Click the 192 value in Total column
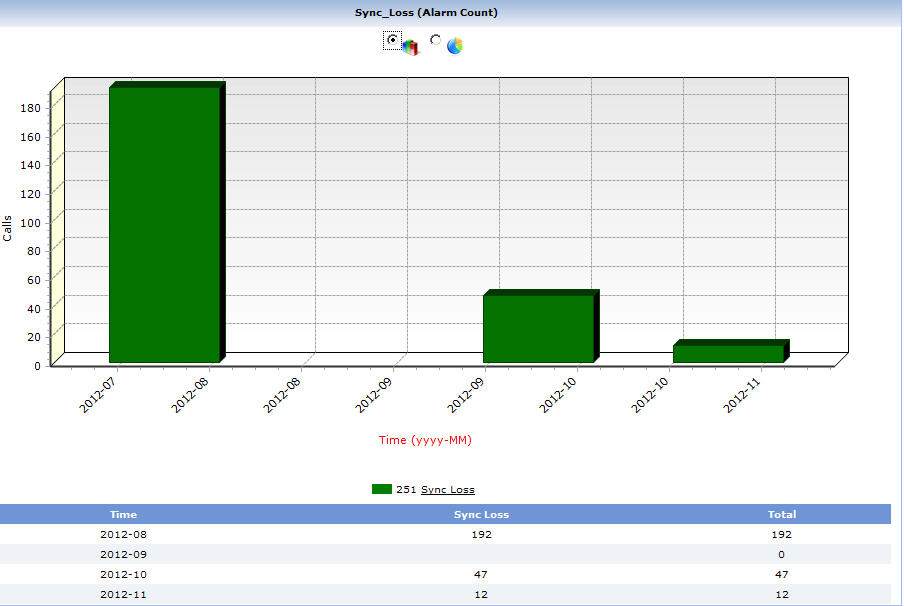The image size is (904, 606). 781,535
